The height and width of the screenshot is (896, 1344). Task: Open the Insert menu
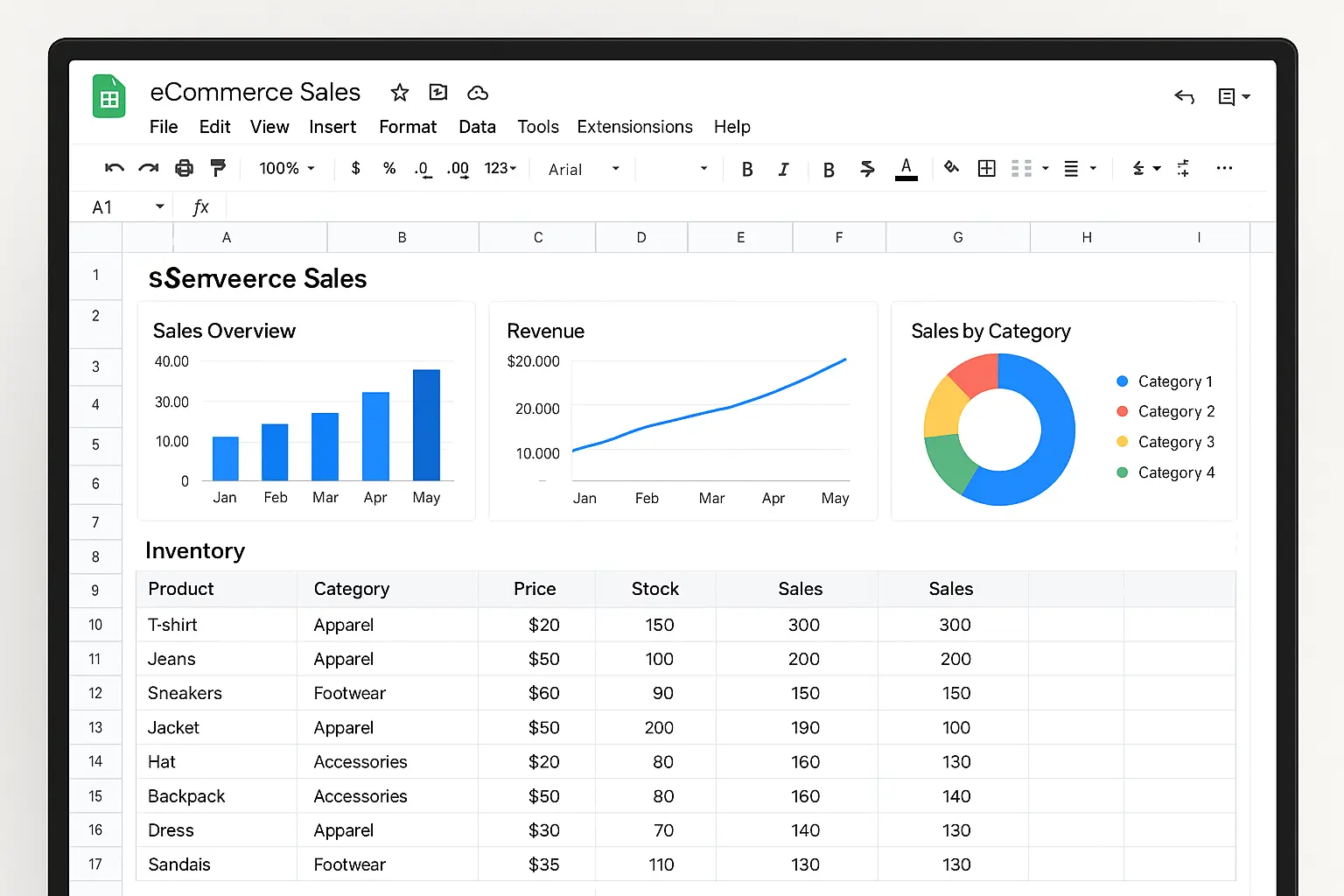332,127
